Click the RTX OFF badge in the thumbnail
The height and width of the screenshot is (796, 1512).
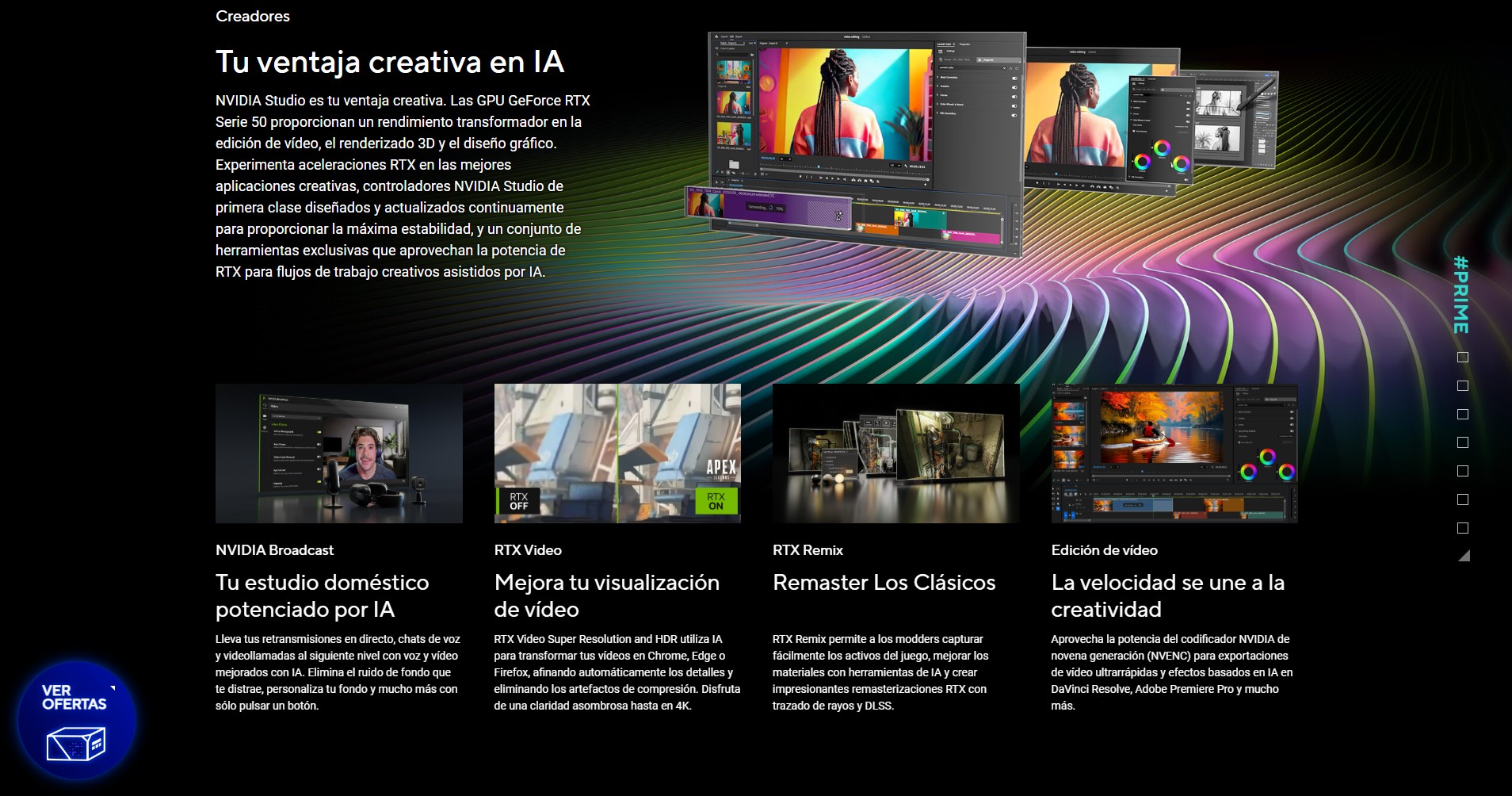[519, 501]
